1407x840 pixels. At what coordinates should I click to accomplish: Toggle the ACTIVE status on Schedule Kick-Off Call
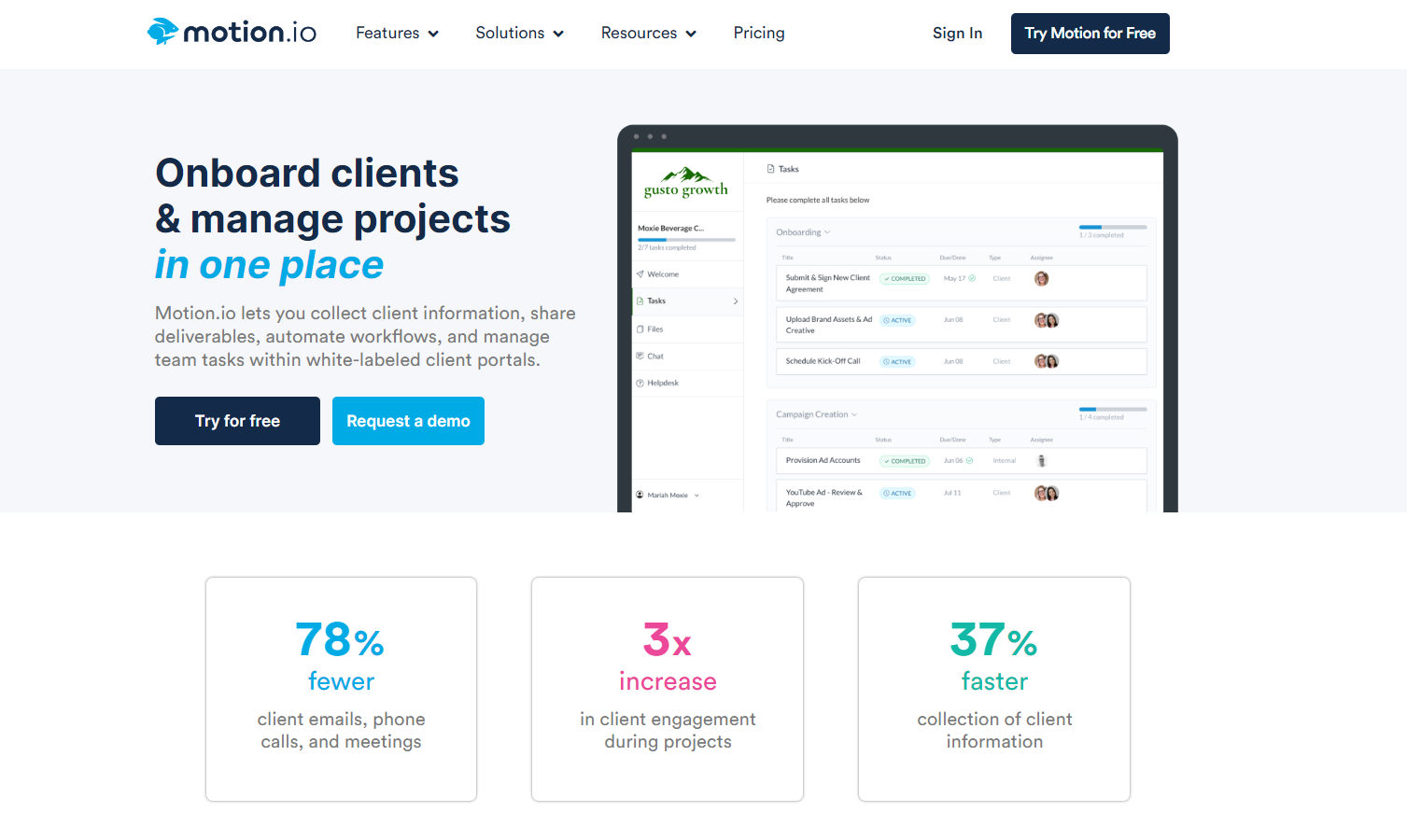[897, 360]
